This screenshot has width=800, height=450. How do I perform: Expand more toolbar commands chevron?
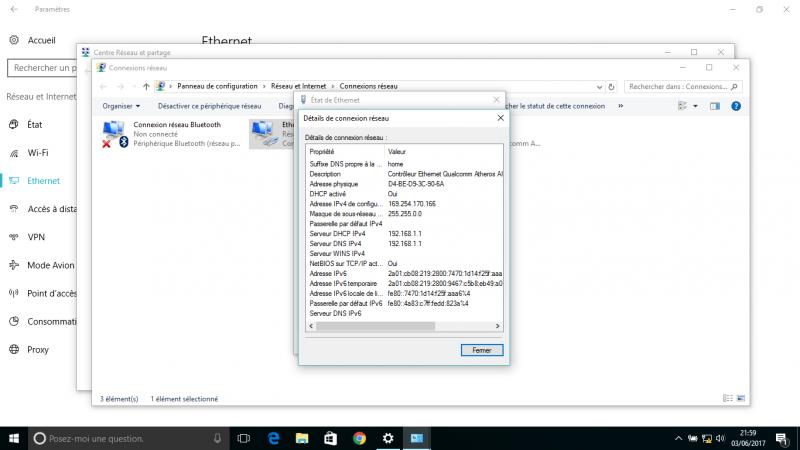[620, 106]
